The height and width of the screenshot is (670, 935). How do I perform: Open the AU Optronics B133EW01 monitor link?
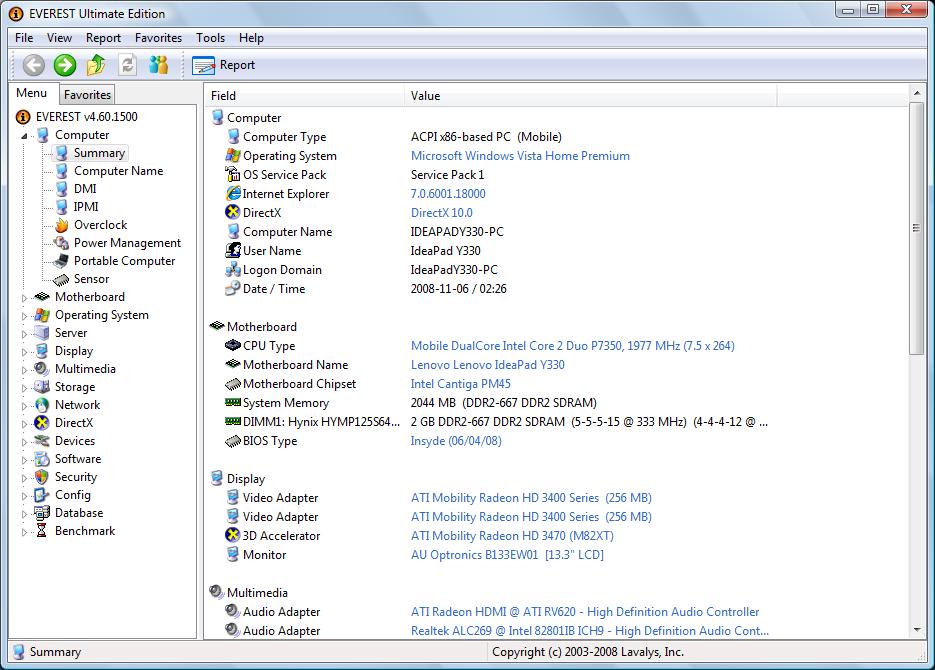click(507, 555)
